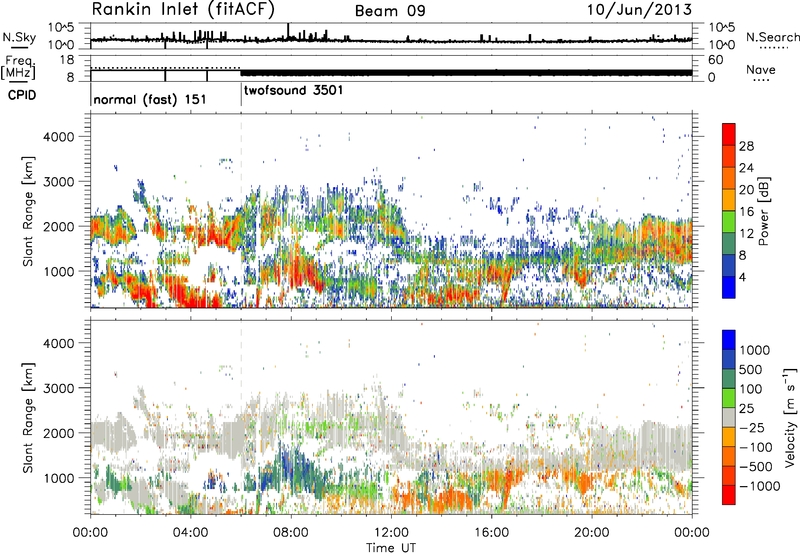This screenshot has height=554, width=800.
Task: Pick the bottom bright blue Power colorbar segment
Action: click(729, 288)
